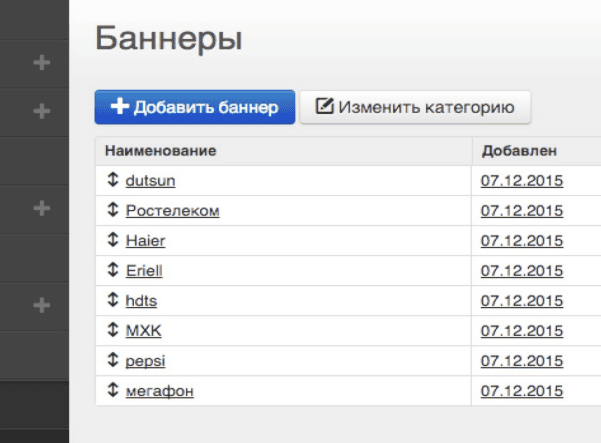Click the date link in hdts row

522,301
